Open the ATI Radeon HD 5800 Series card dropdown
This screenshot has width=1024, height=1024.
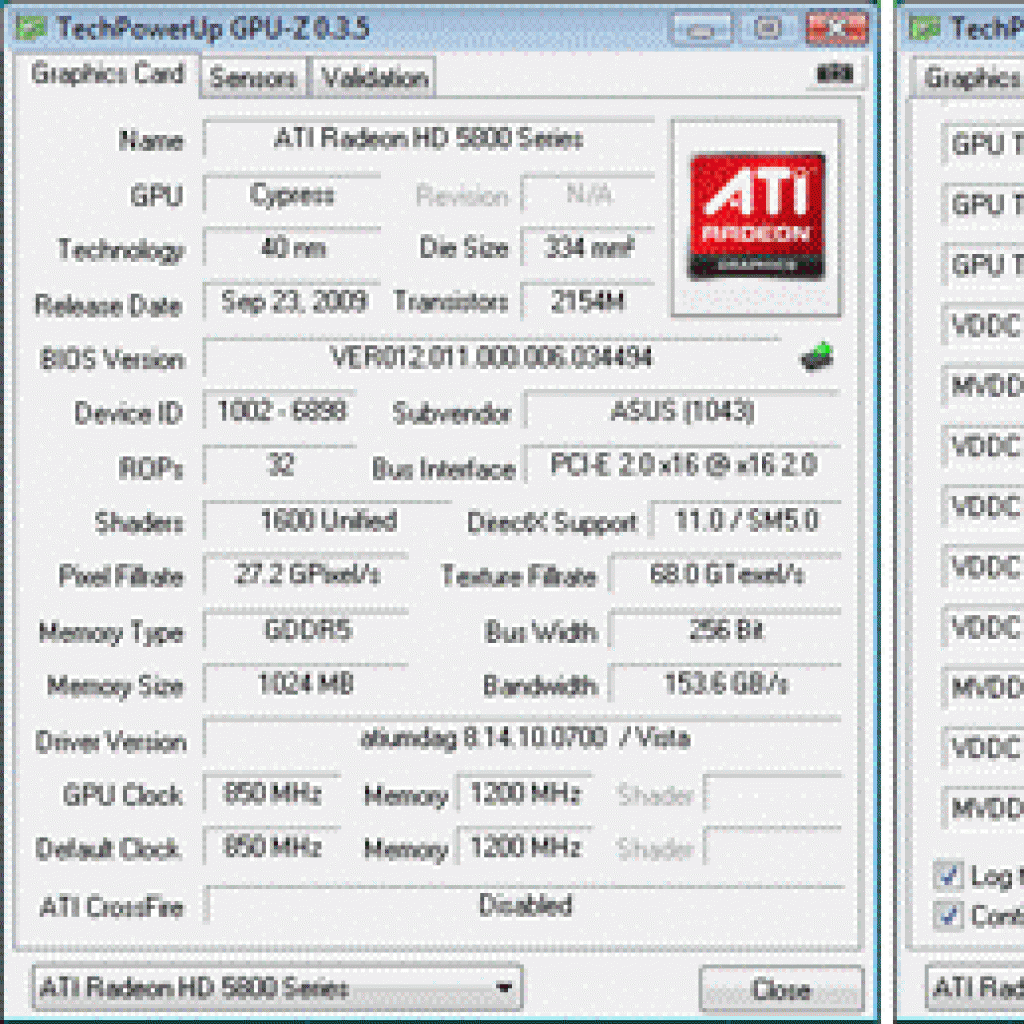point(277,987)
